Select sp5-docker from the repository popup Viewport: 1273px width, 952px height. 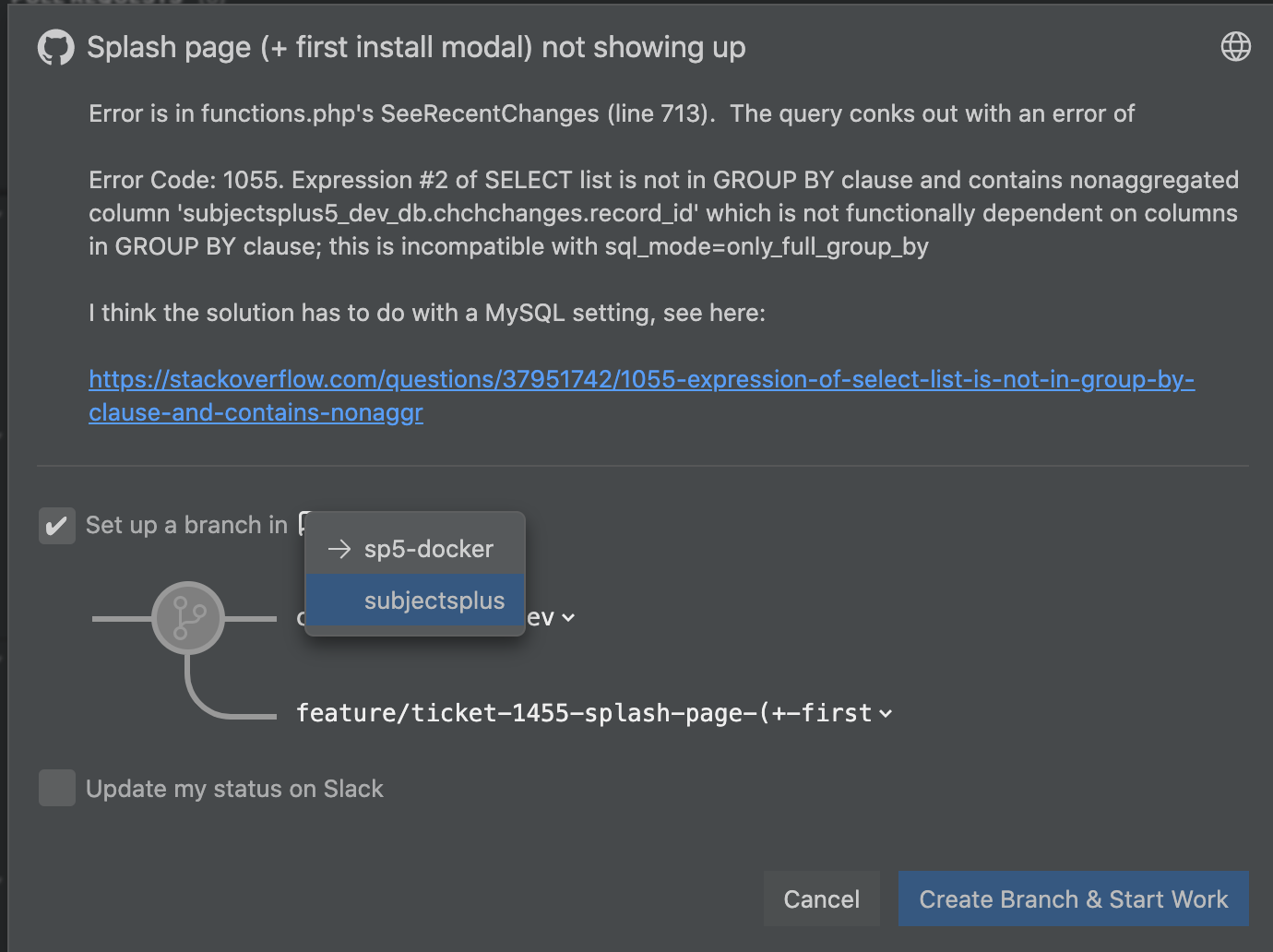pyautogui.click(x=415, y=549)
